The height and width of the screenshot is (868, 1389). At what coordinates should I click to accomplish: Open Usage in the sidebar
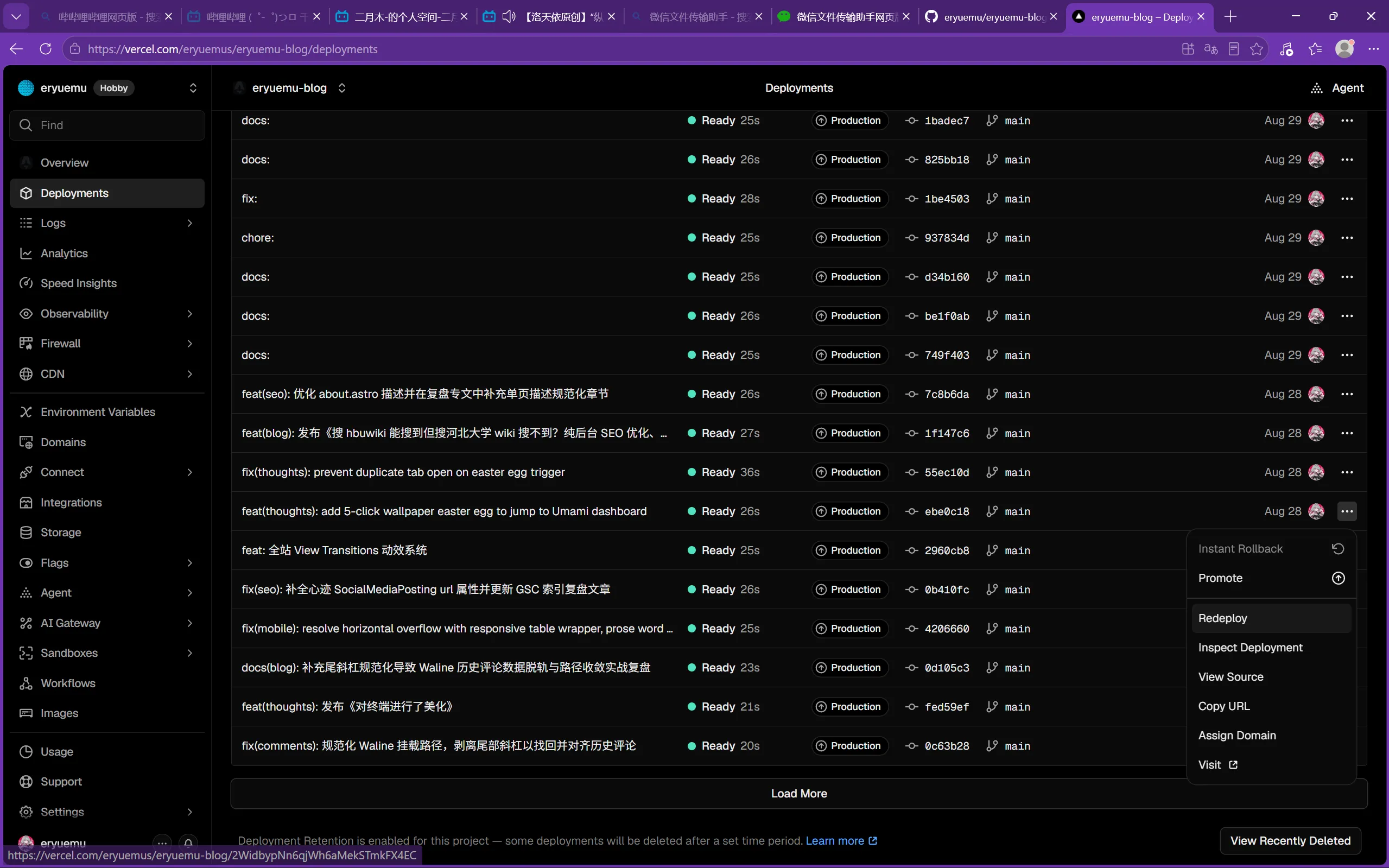click(107, 751)
